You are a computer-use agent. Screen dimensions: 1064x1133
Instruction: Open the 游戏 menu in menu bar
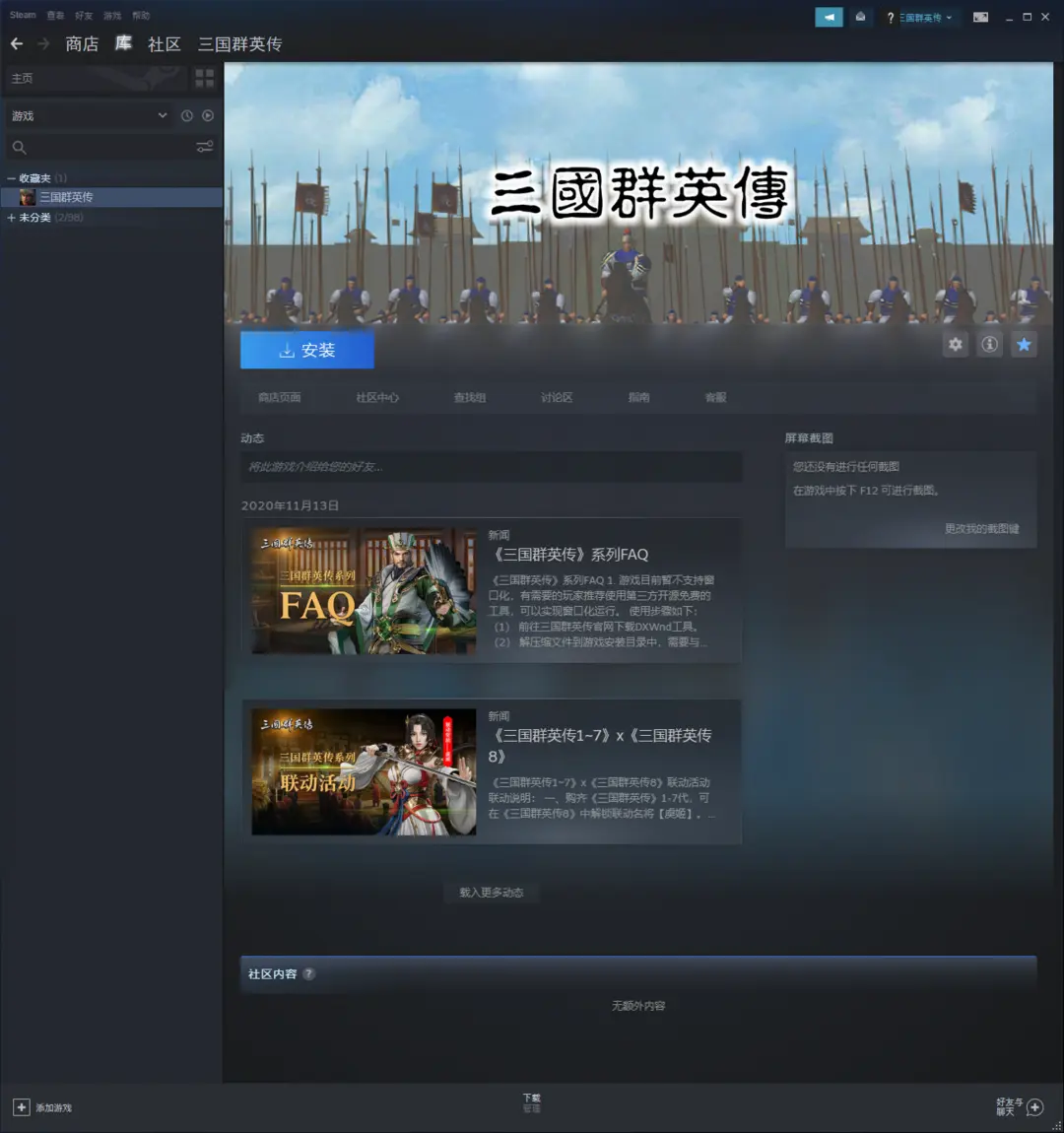(x=112, y=15)
